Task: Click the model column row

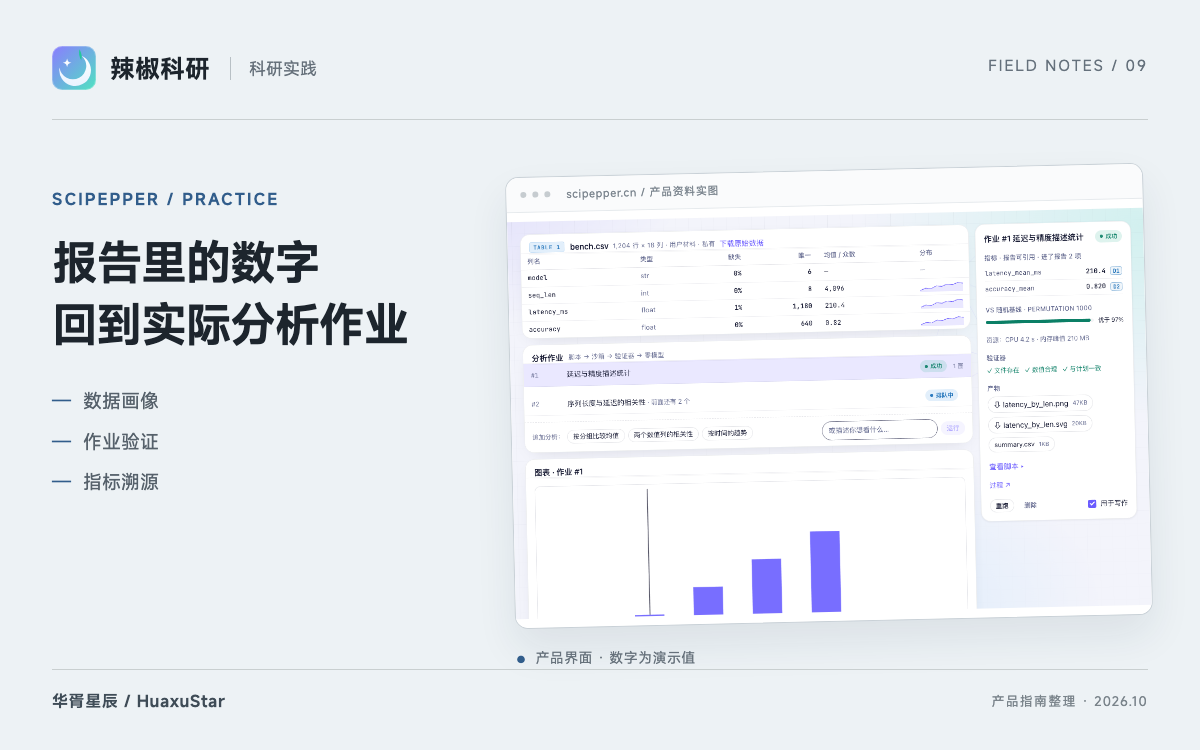Action: pos(744,275)
